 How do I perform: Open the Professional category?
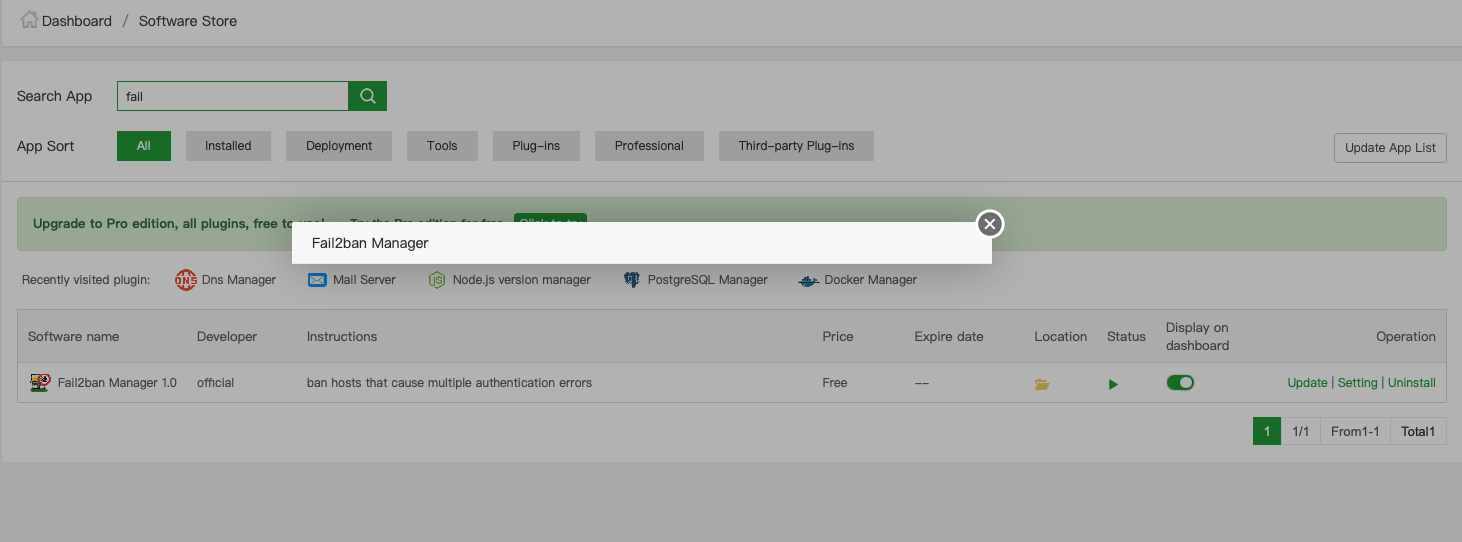tap(649, 146)
